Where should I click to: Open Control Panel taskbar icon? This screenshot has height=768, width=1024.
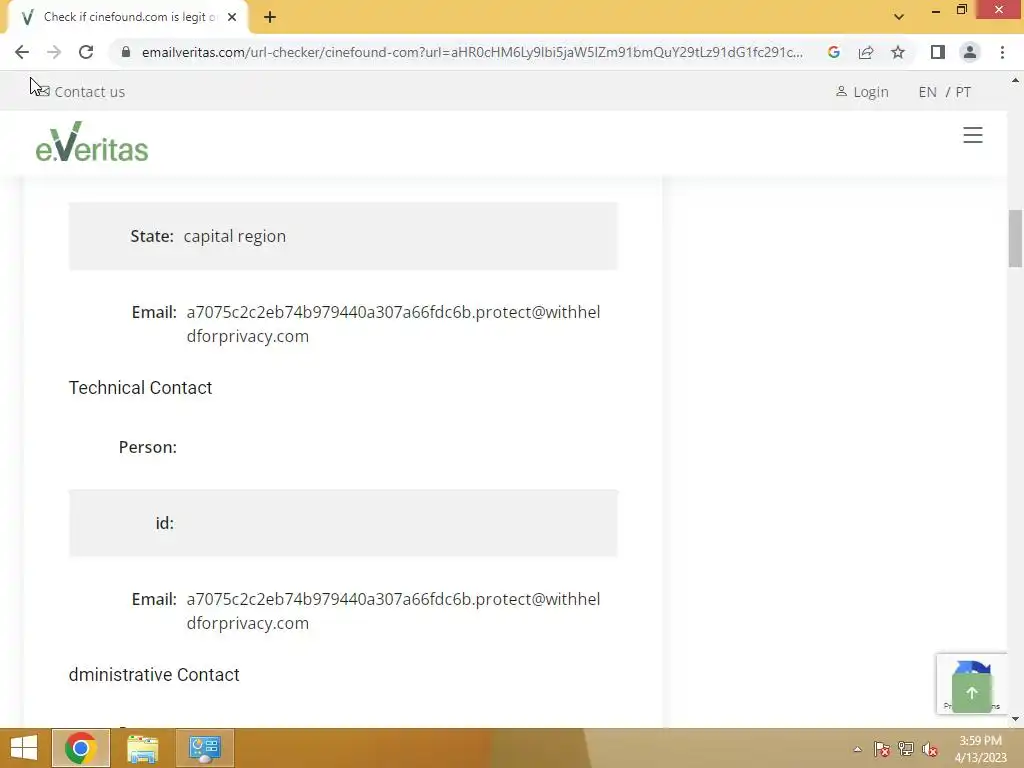tap(205, 748)
